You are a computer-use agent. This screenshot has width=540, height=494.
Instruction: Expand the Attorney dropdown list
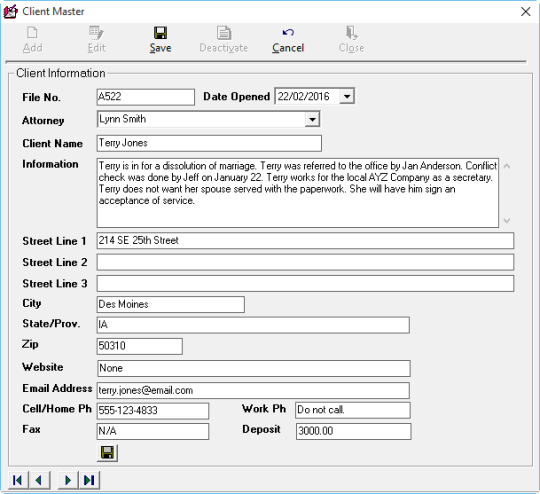click(x=312, y=120)
